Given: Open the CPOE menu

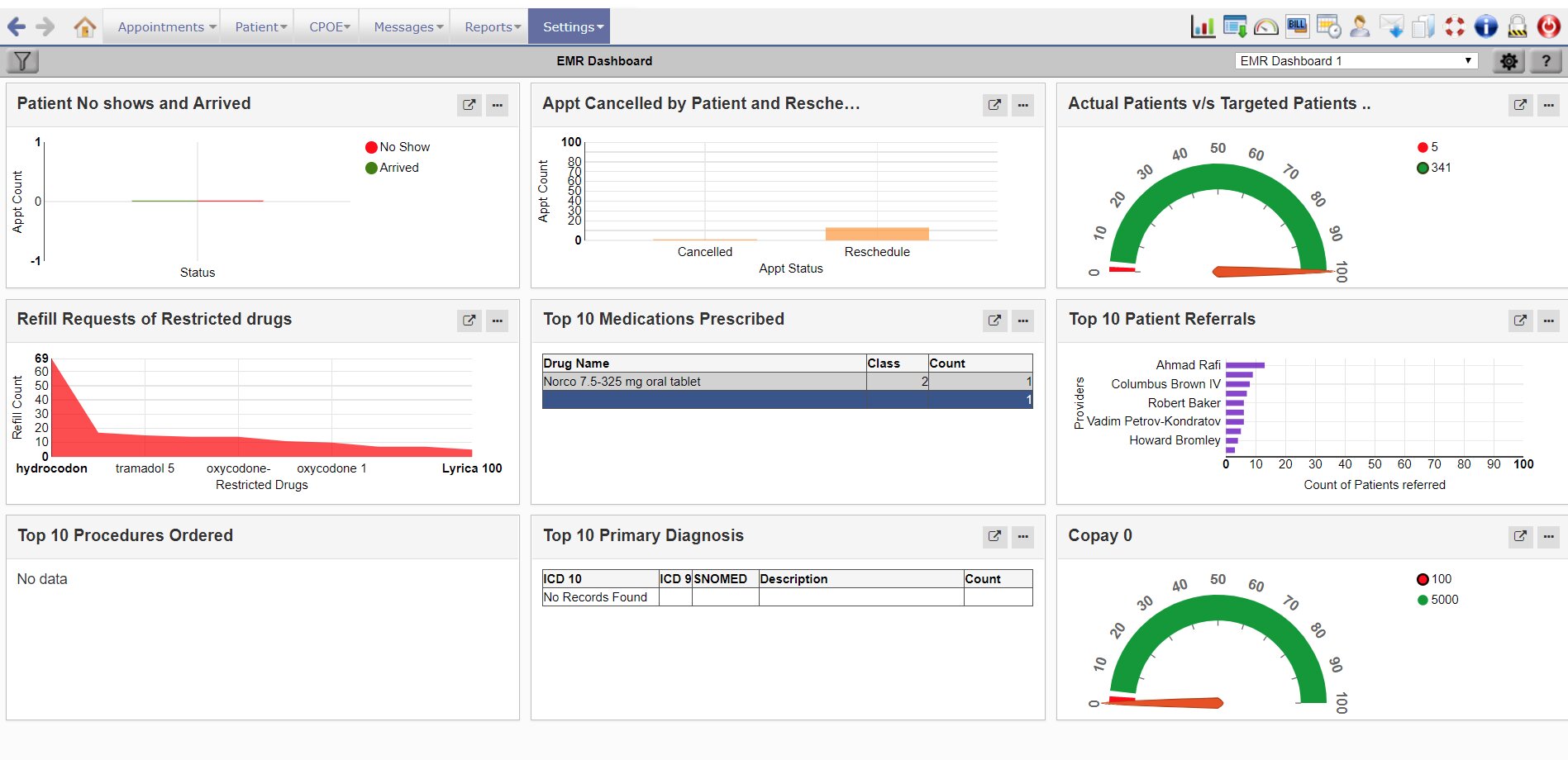Looking at the screenshot, I should [329, 27].
